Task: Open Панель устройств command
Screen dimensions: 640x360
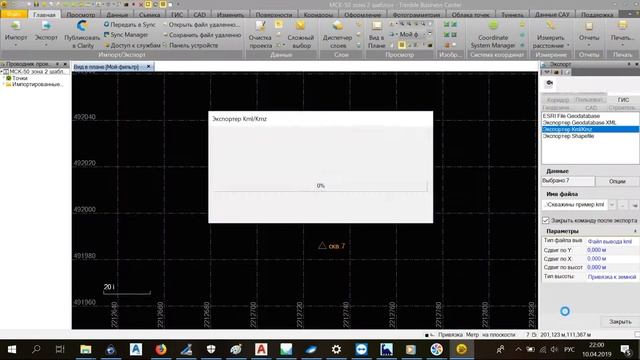Action: pyautogui.click(x=191, y=45)
